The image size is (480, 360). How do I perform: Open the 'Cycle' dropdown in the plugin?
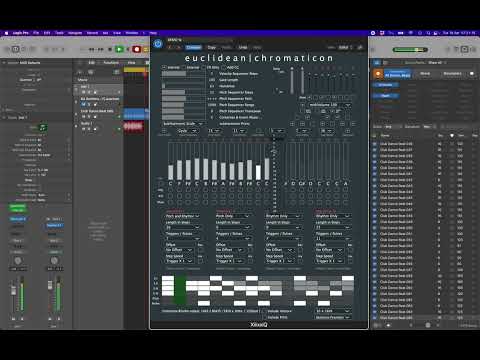point(188,131)
